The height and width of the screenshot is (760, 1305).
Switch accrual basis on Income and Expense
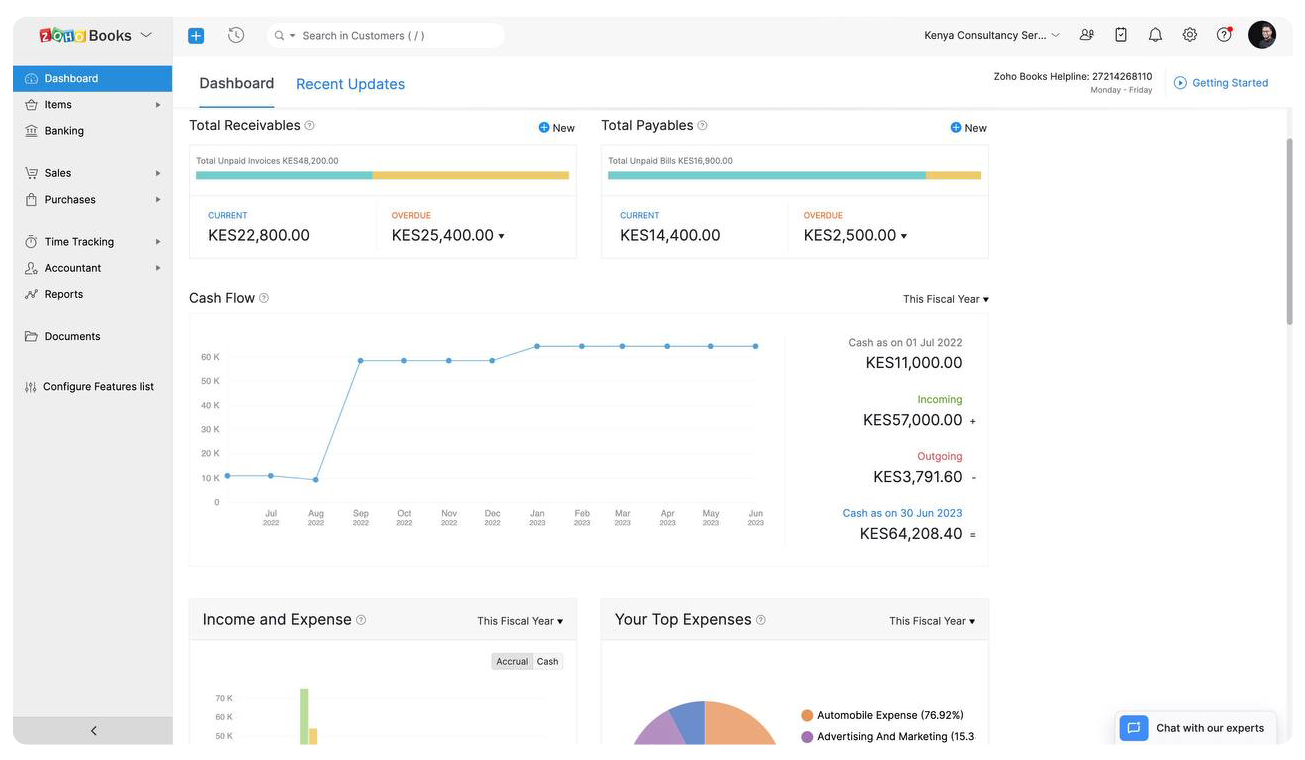tap(511, 661)
